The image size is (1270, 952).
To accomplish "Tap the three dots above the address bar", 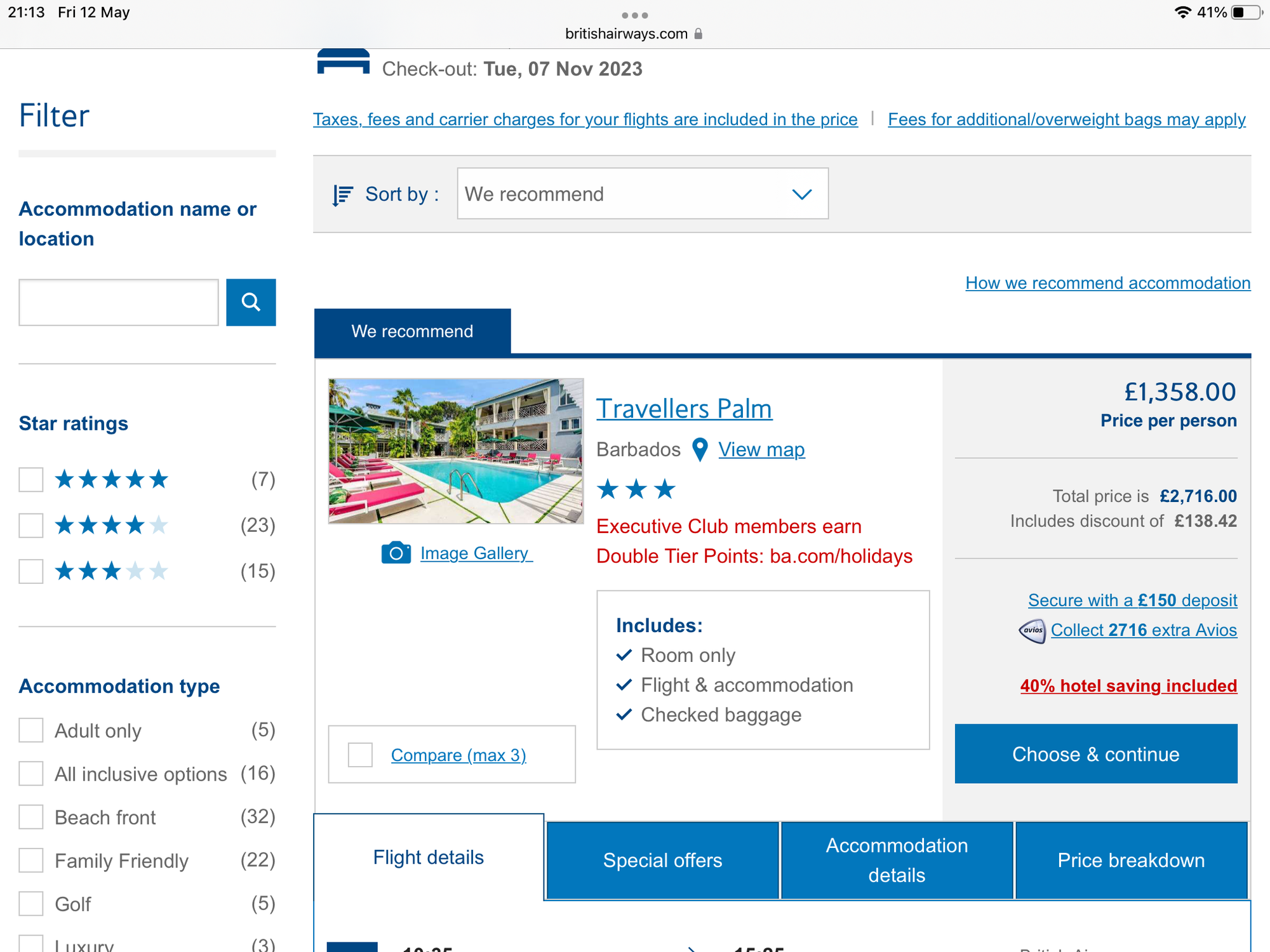I will click(634, 15).
